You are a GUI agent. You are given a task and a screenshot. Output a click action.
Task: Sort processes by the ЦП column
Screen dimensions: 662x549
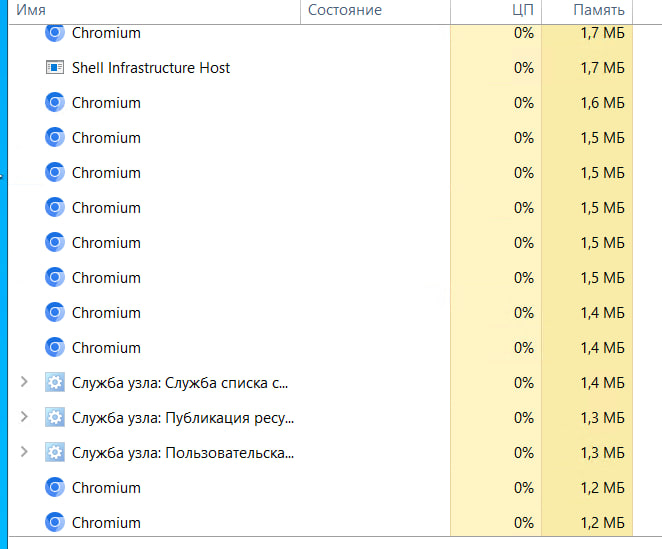click(x=524, y=10)
